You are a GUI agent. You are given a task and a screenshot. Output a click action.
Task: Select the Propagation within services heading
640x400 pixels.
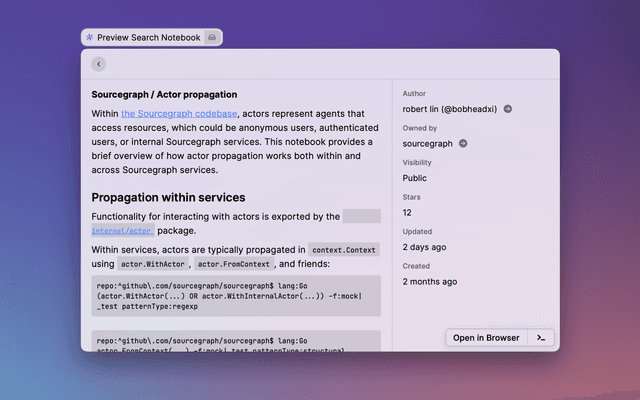(168, 197)
